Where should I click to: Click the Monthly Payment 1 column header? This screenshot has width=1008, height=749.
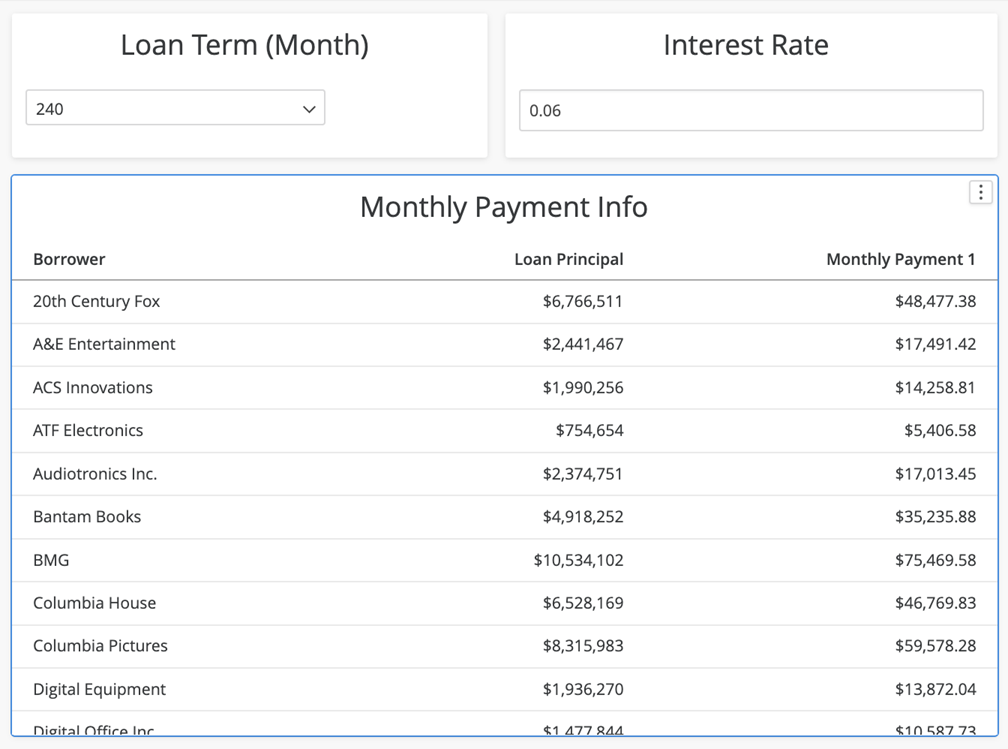tap(900, 259)
